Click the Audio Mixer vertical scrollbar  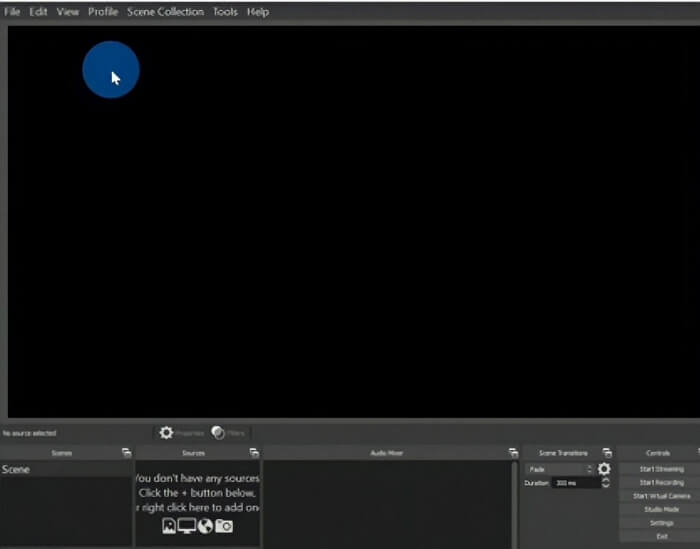(515, 504)
